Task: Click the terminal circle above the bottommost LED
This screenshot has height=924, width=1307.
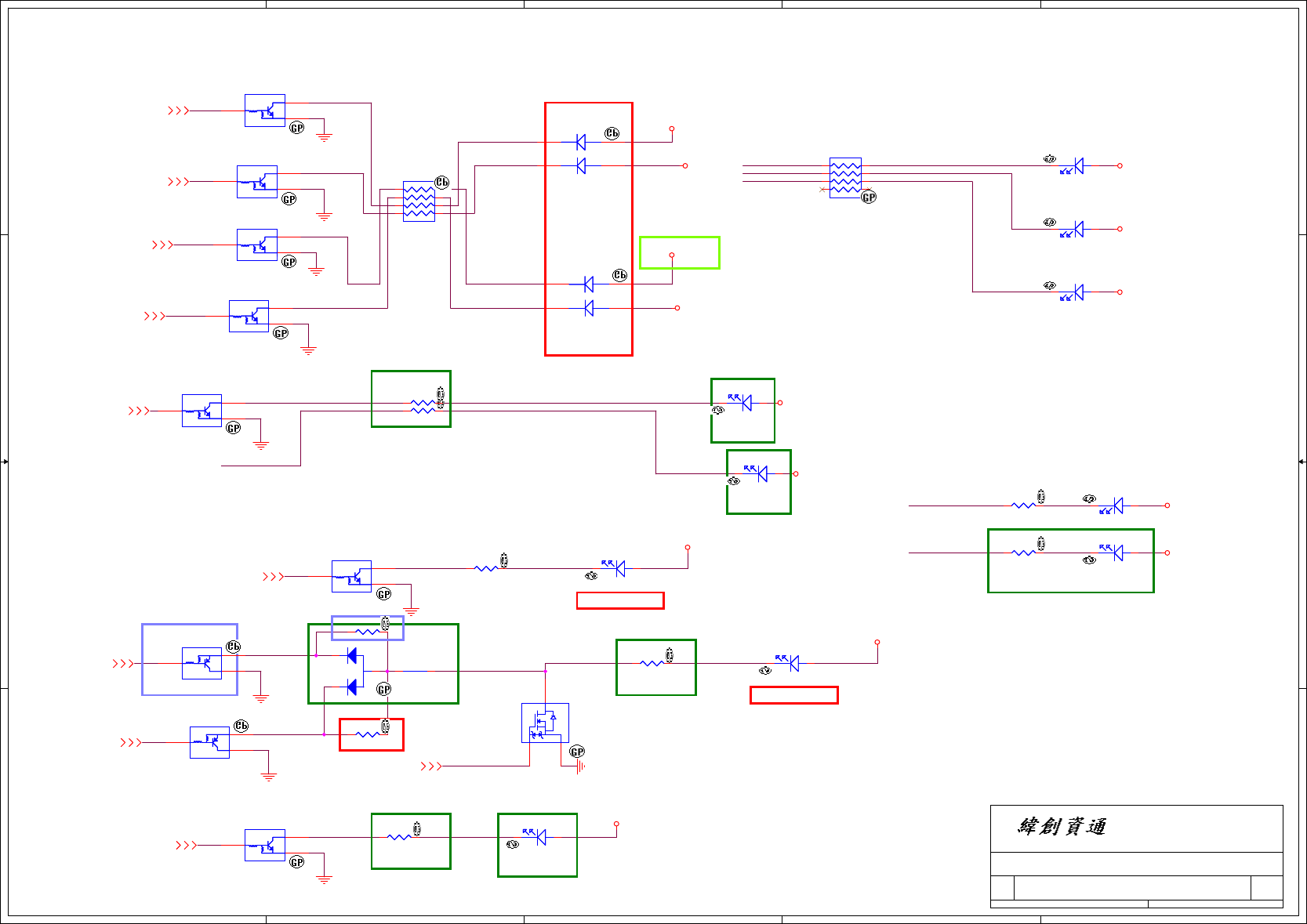Action: coord(616,824)
